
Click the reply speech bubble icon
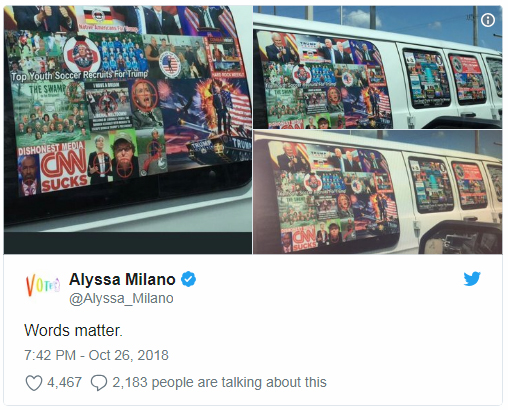[x=99, y=383]
